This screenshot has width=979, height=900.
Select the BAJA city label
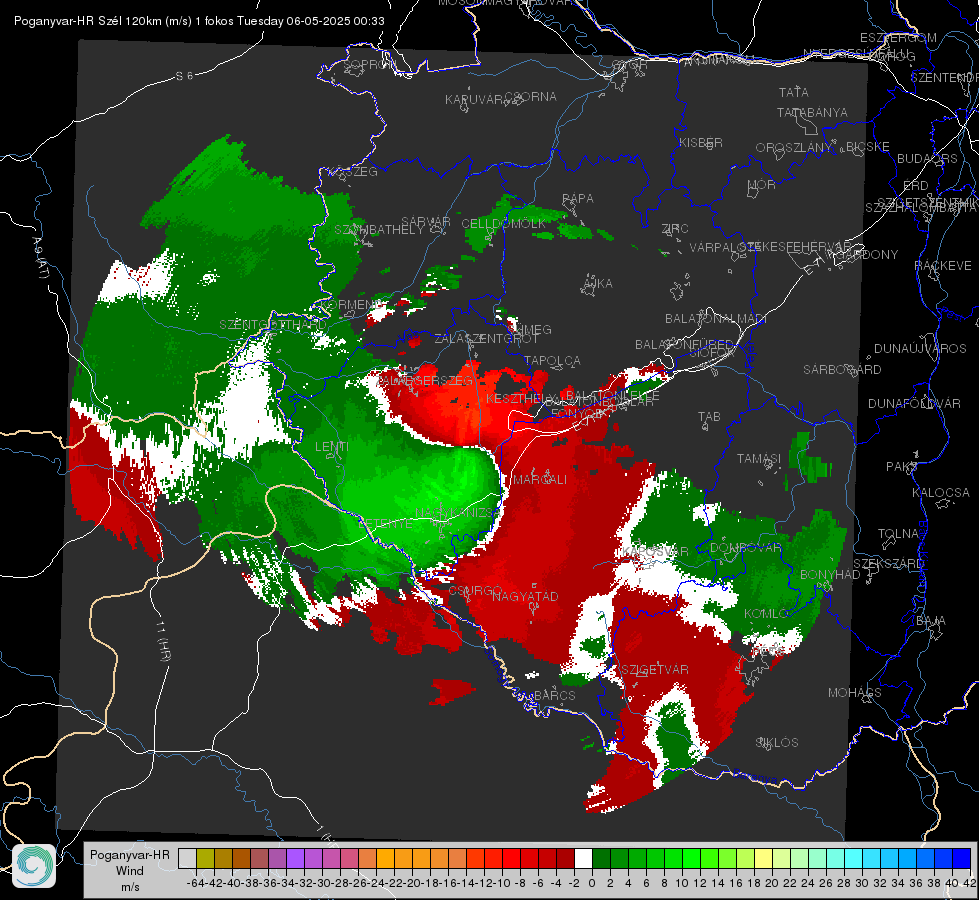pos(931,621)
